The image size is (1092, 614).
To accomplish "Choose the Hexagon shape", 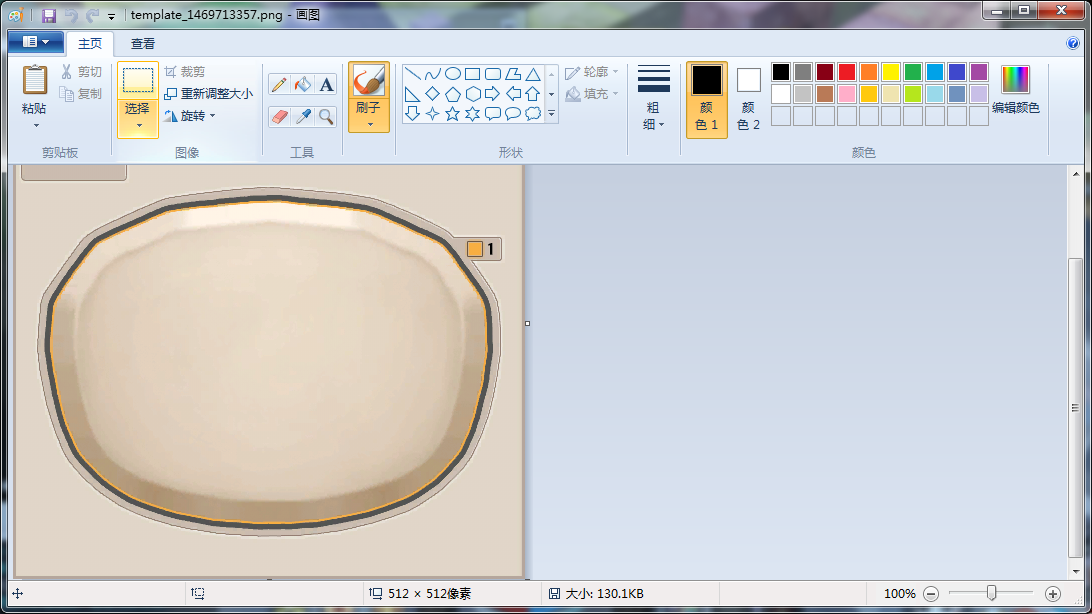I will pos(473,93).
